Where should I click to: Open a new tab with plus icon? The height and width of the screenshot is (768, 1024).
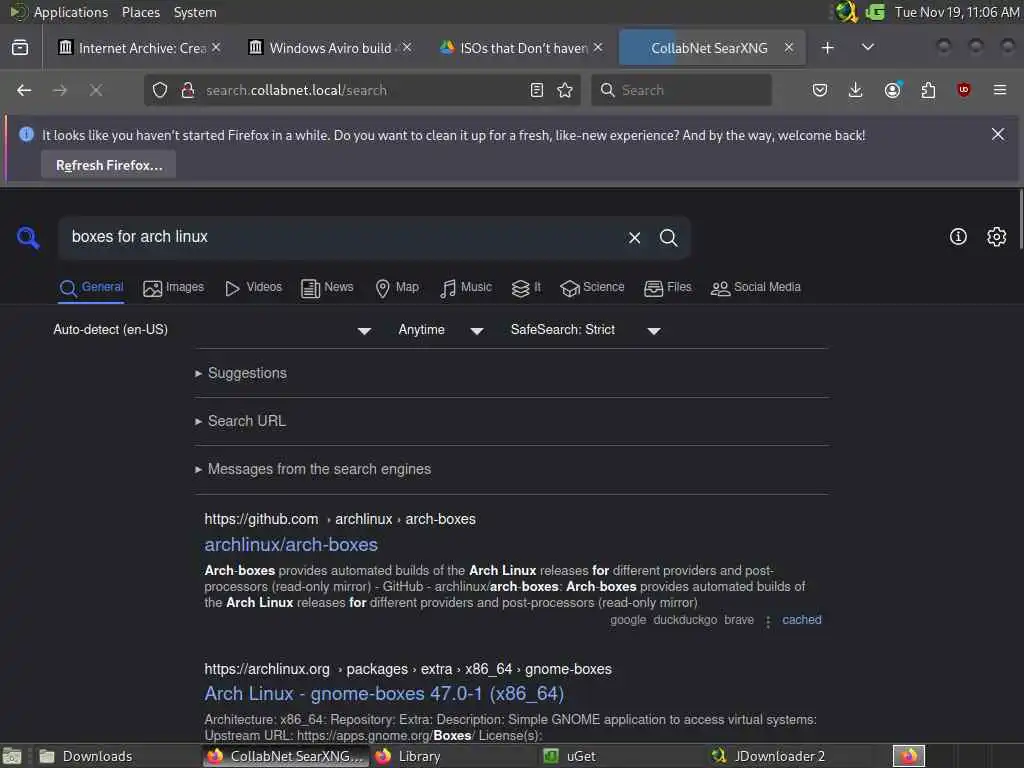[x=827, y=48]
